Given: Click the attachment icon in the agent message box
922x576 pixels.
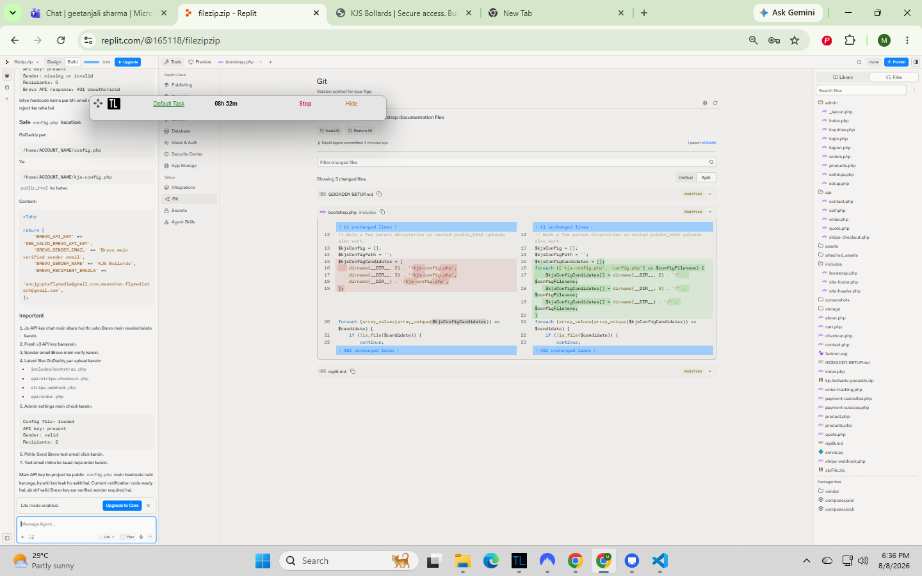Looking at the screenshot, I should click(32, 537).
